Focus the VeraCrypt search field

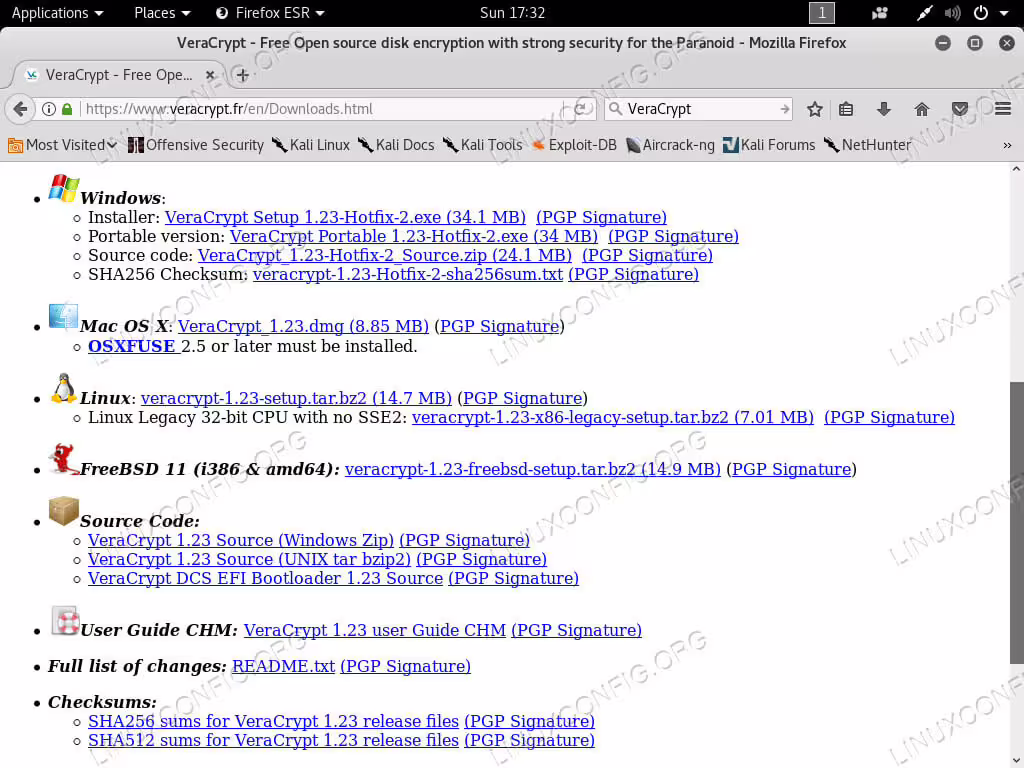[x=700, y=109]
